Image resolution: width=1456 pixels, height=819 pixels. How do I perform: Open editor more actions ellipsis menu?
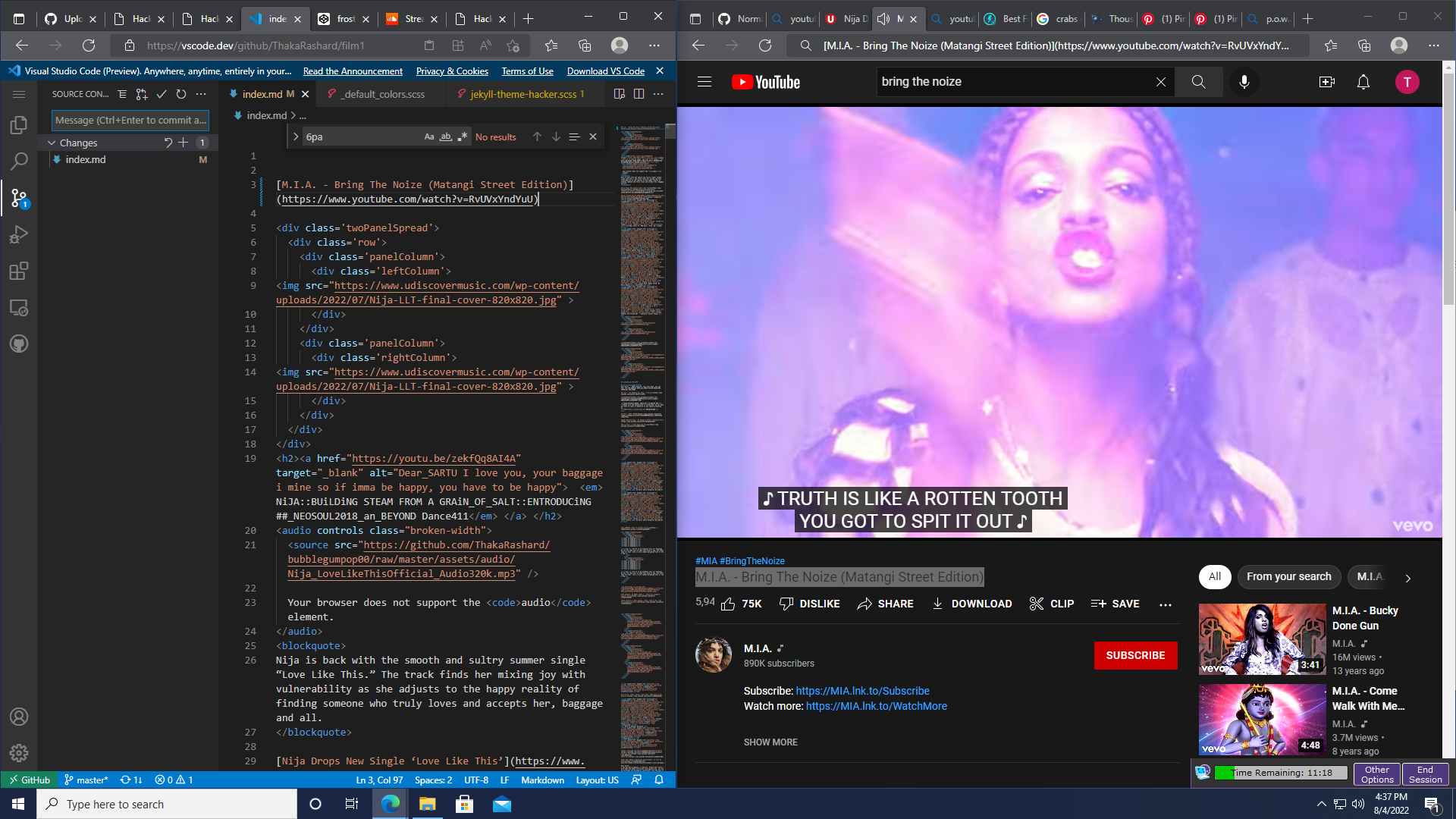click(658, 94)
